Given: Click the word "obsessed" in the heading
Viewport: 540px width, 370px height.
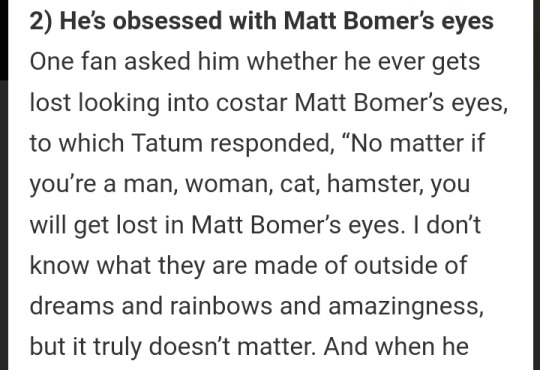Looking at the screenshot, I should (167, 21).
